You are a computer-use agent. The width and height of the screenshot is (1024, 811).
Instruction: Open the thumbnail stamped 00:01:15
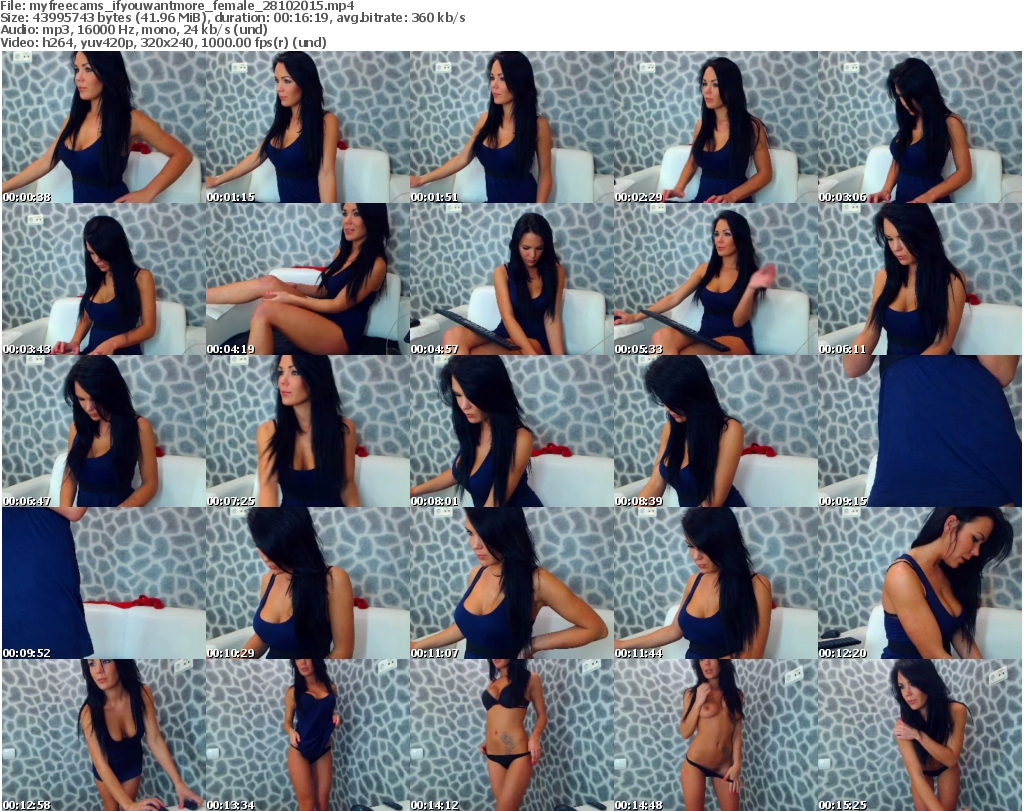click(x=308, y=127)
